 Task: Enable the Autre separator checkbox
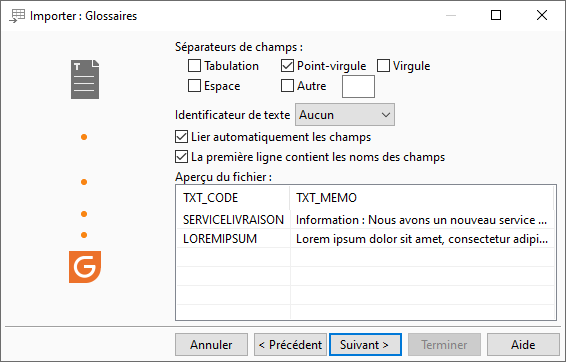click(287, 86)
